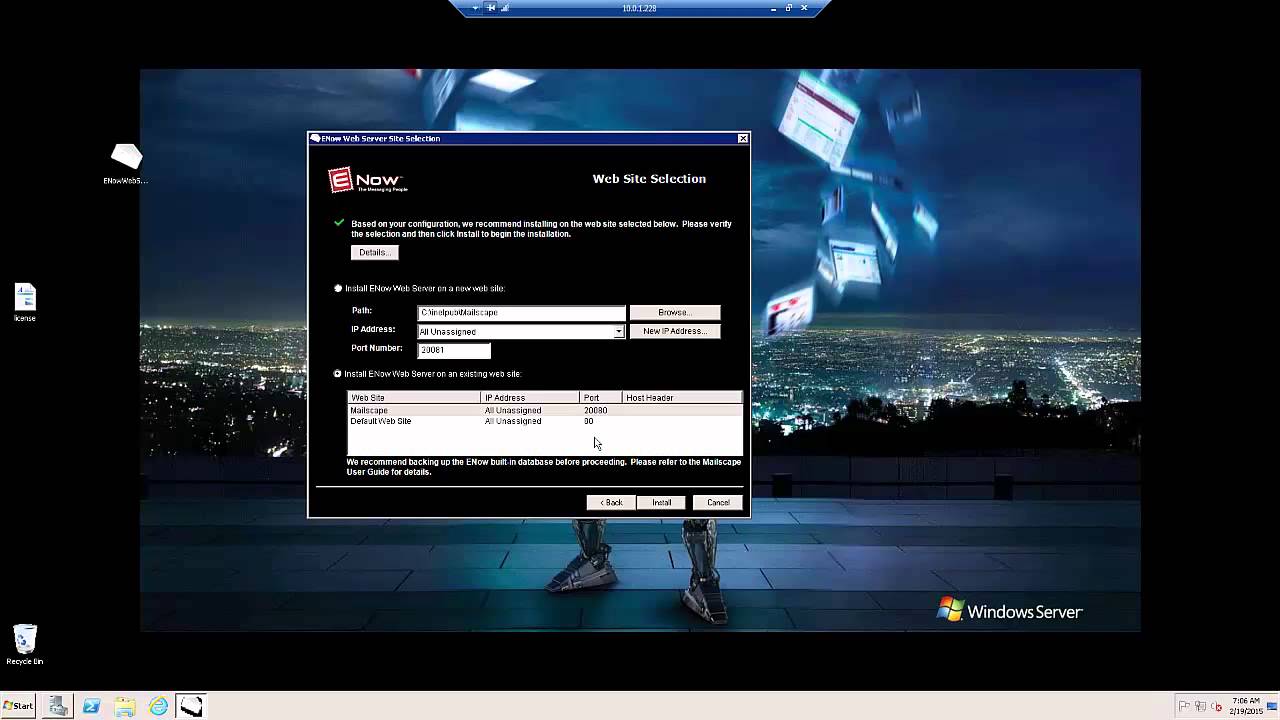Open the Recycle Bin icon
1280x720 pixels.
(25, 645)
